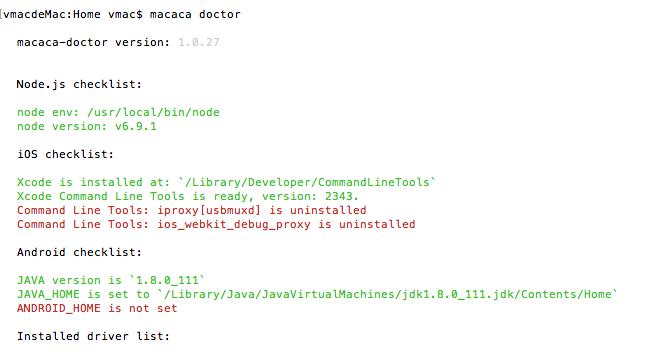Click the JAVA_HOME jdk path text

(387, 294)
